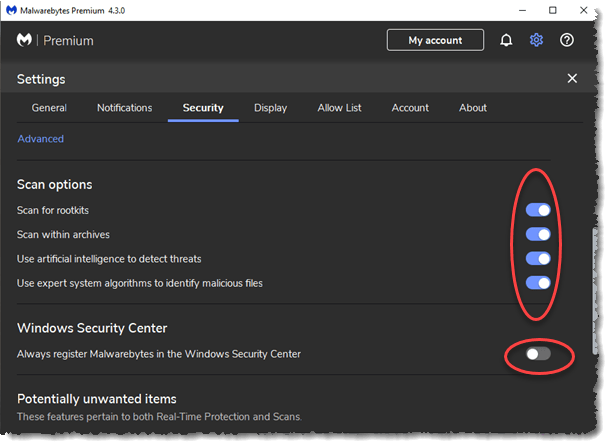
Task: Open the Notifications tab
Action: pos(124,108)
